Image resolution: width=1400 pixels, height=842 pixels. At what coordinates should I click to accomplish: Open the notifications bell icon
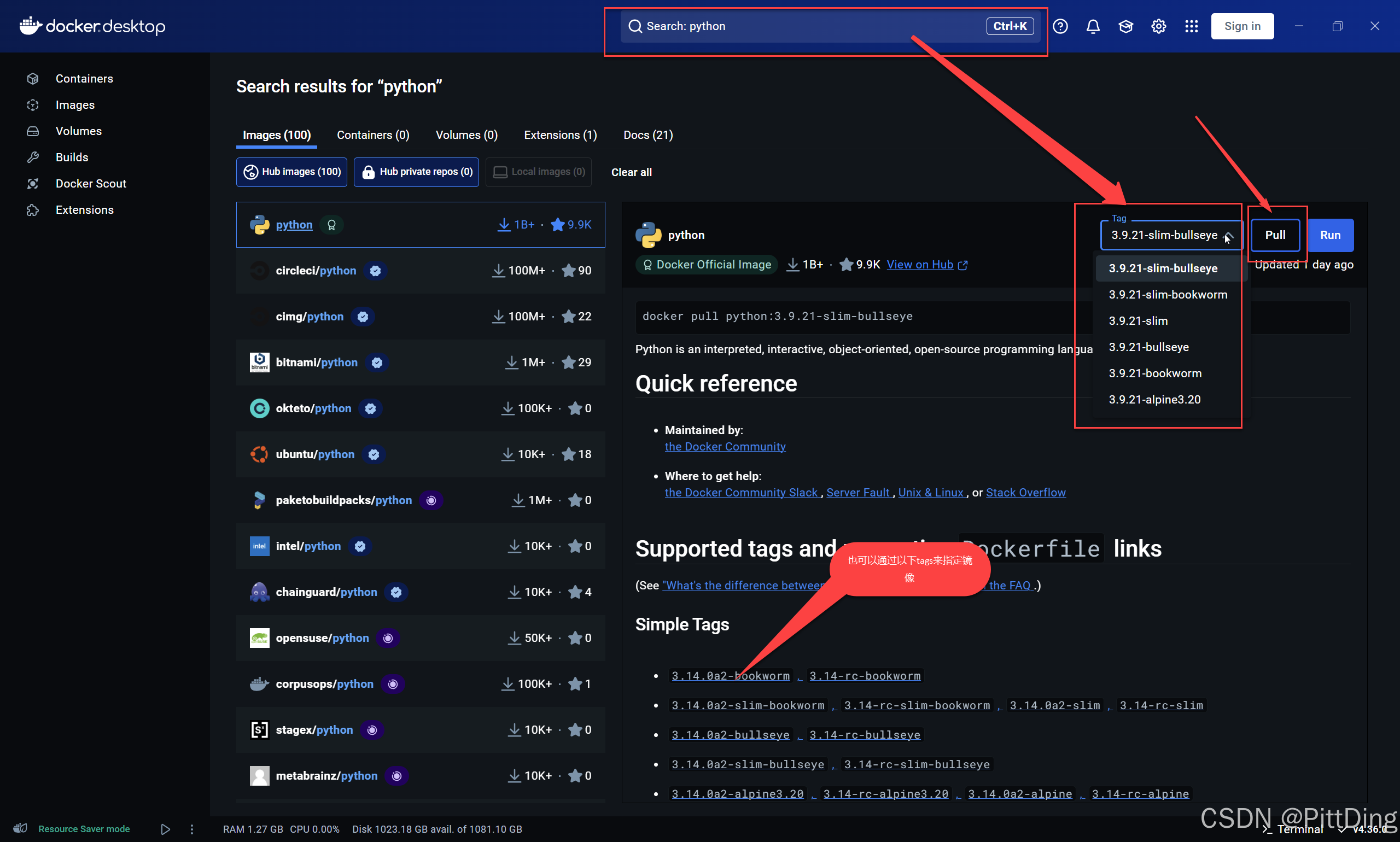[x=1093, y=26]
